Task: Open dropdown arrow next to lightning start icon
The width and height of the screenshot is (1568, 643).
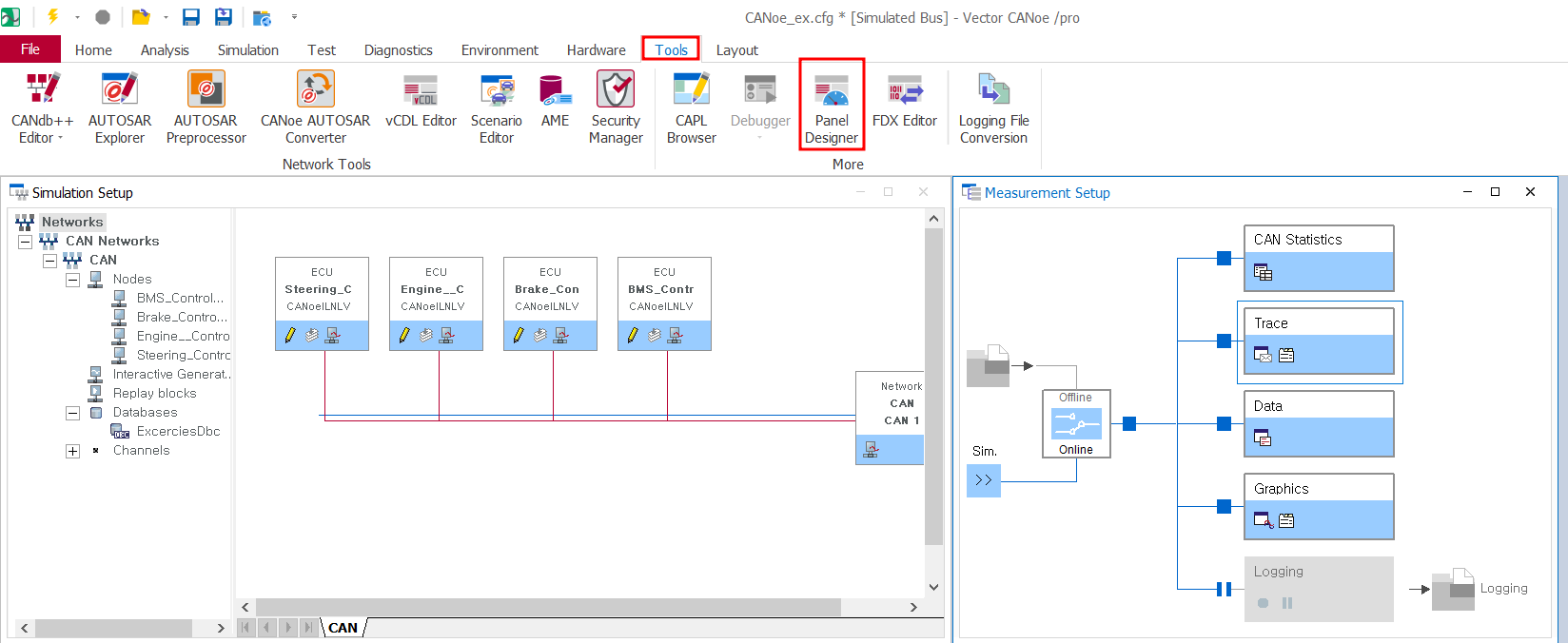Action: click(x=76, y=17)
